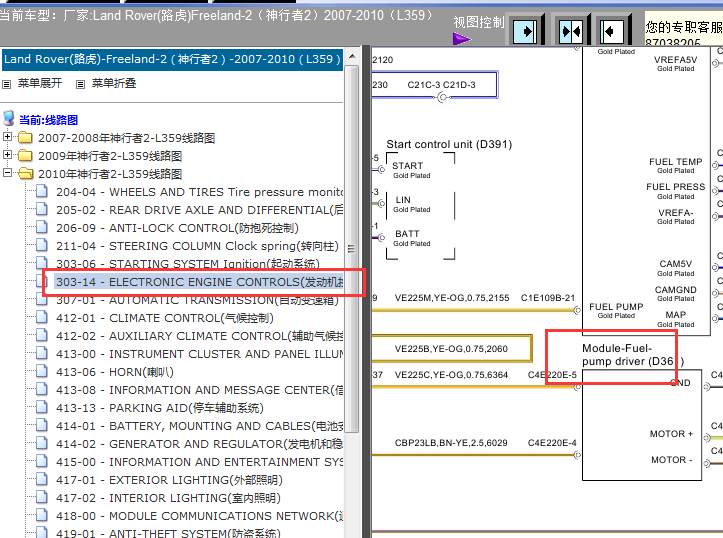
Task: Open 307-01 AUTOMATIC TRANSMISSION diagram
Action: 197,300
